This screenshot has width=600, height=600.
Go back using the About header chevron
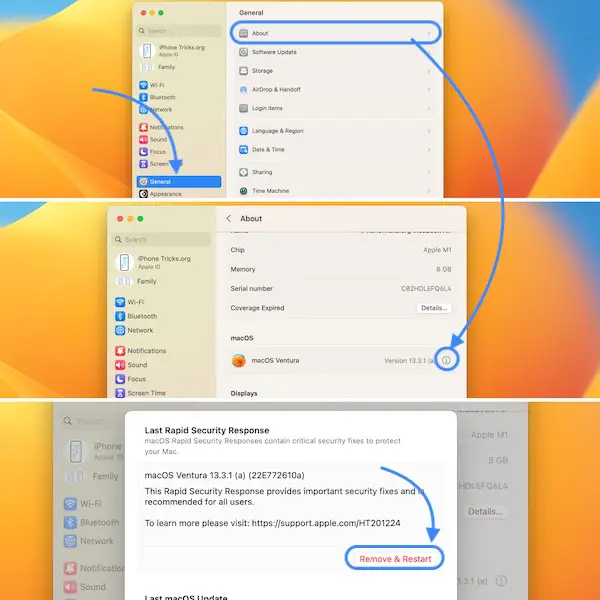pos(229,218)
